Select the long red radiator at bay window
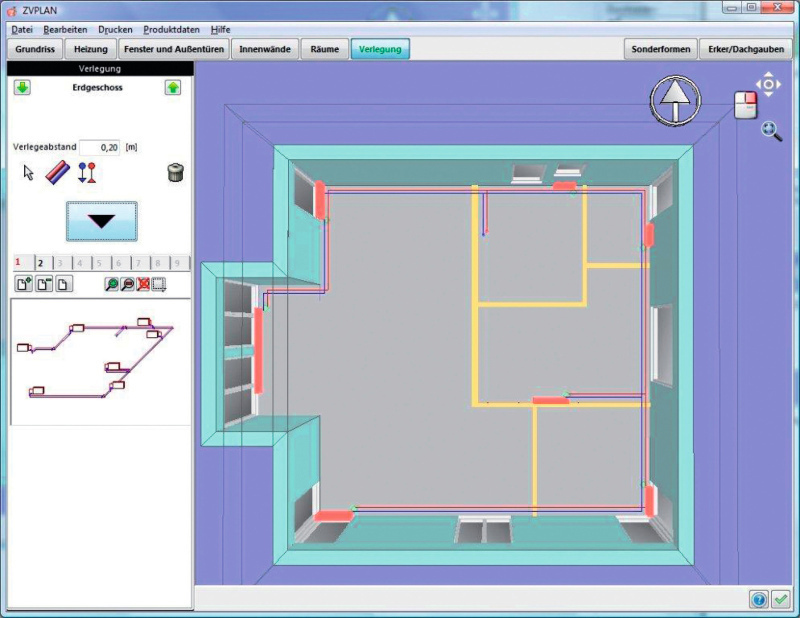The image size is (800, 618). point(258,351)
